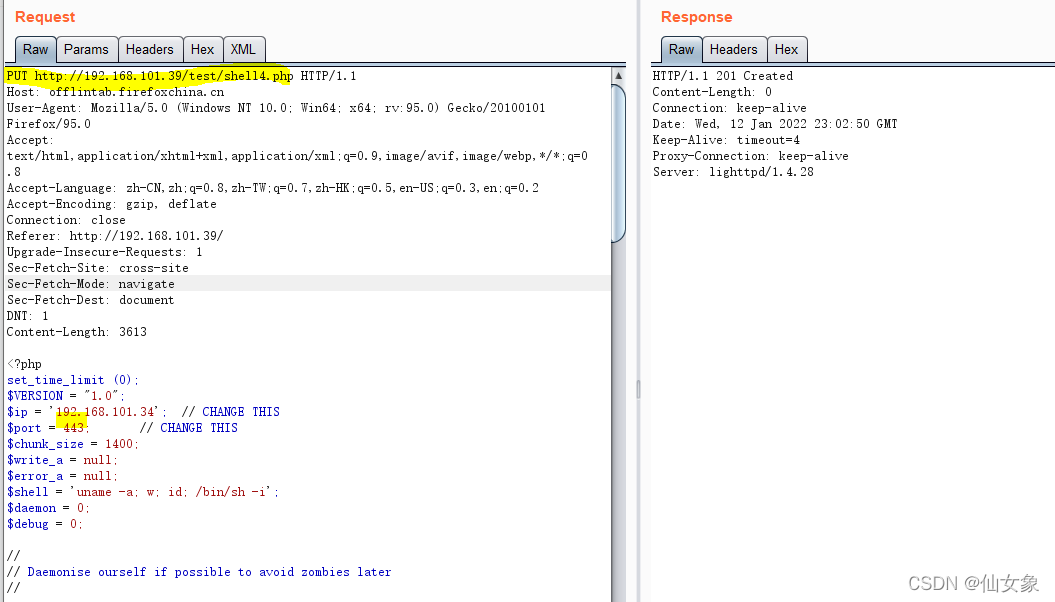This screenshot has height=602, width=1055.
Task: Click the $port value 443
Action: (x=73, y=428)
